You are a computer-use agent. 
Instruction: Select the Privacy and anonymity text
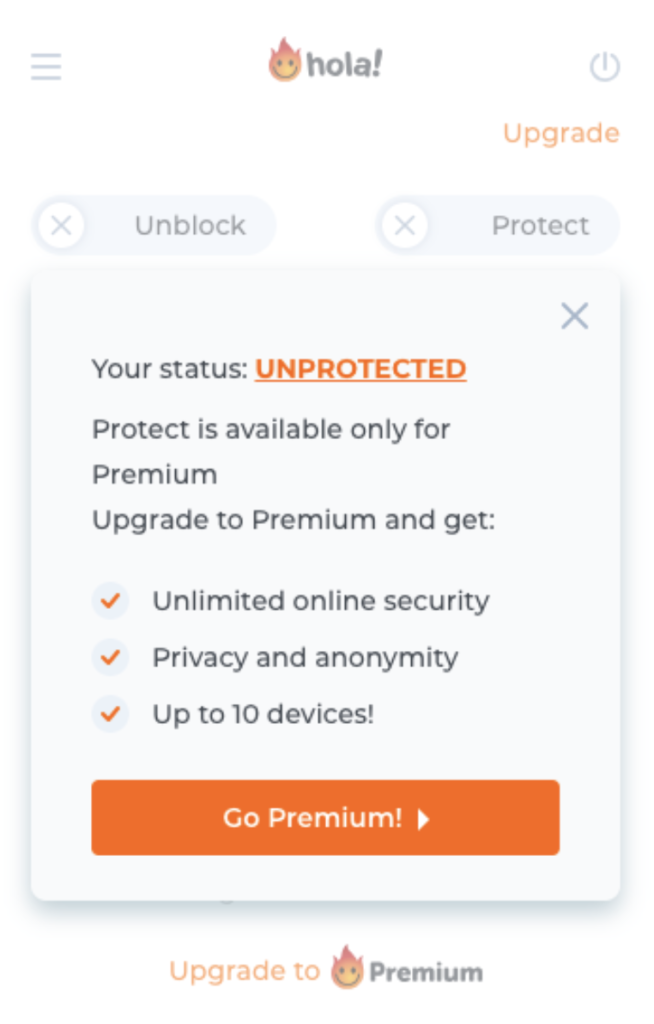305,658
